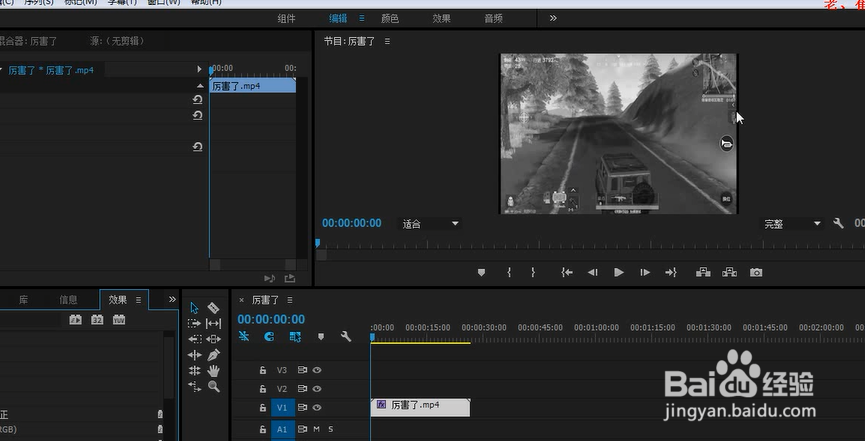The height and width of the screenshot is (441, 865).
Task: Select the Hand tool
Action: (213, 370)
